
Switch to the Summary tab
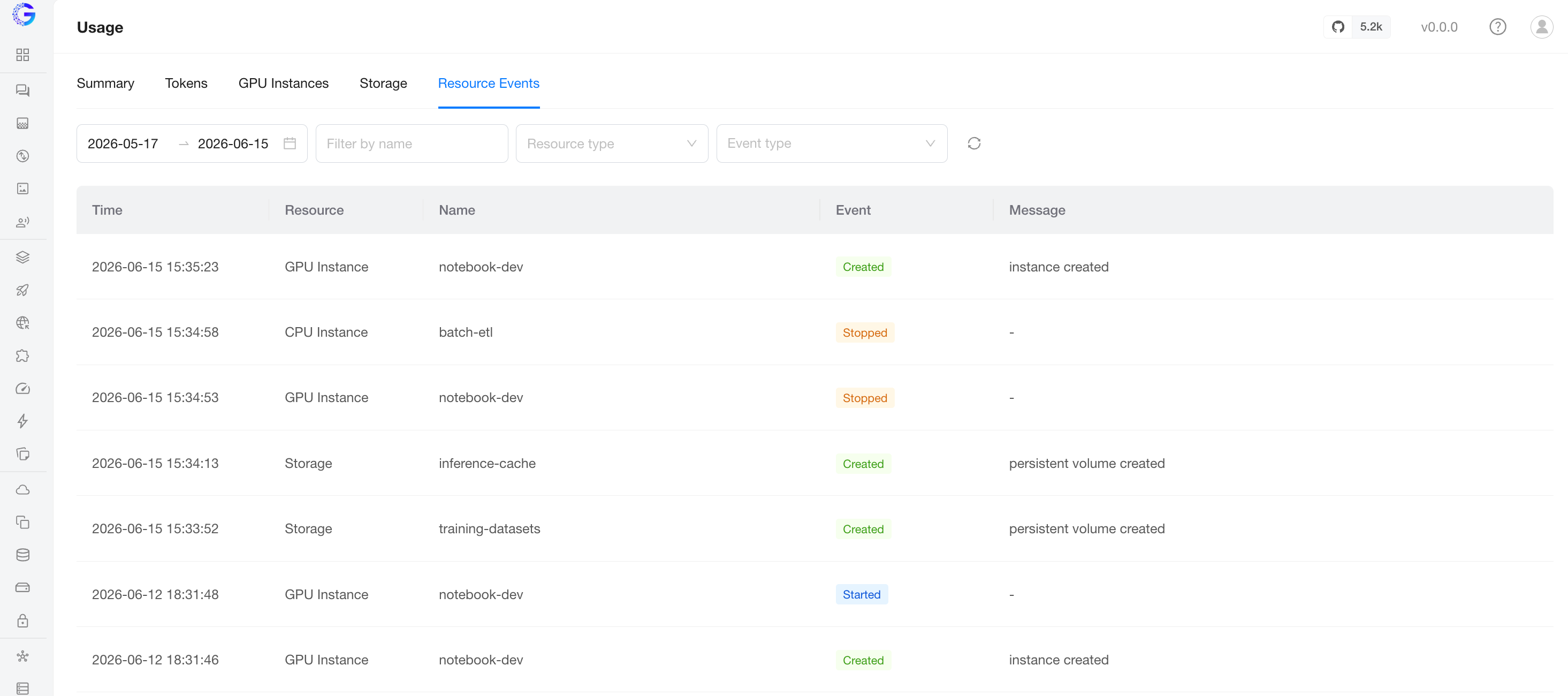click(x=105, y=84)
